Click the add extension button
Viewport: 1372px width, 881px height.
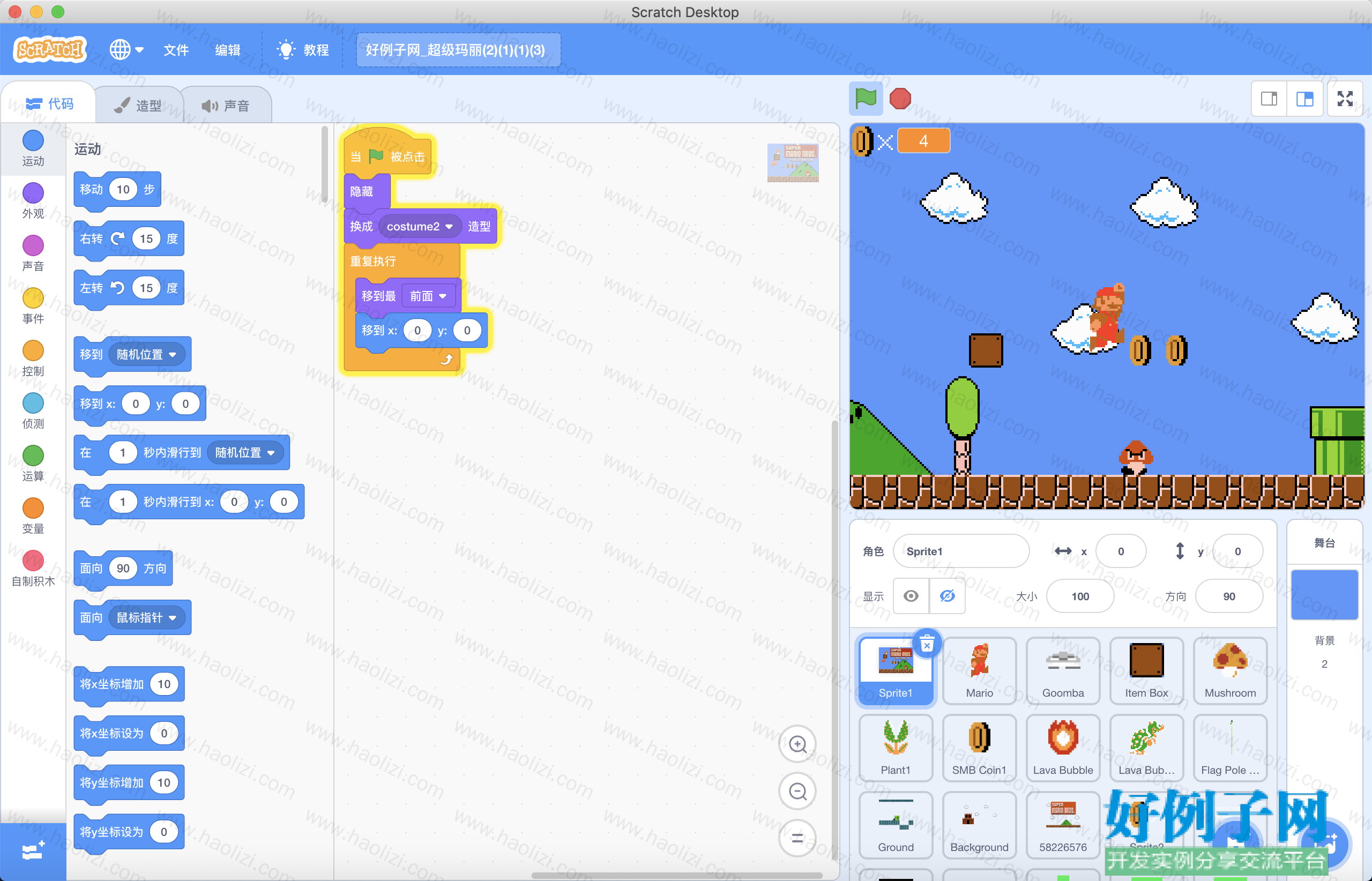coord(33,851)
